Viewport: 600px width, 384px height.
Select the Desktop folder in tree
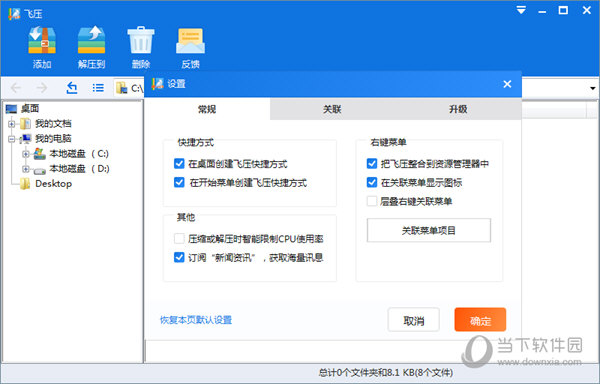tap(54, 184)
